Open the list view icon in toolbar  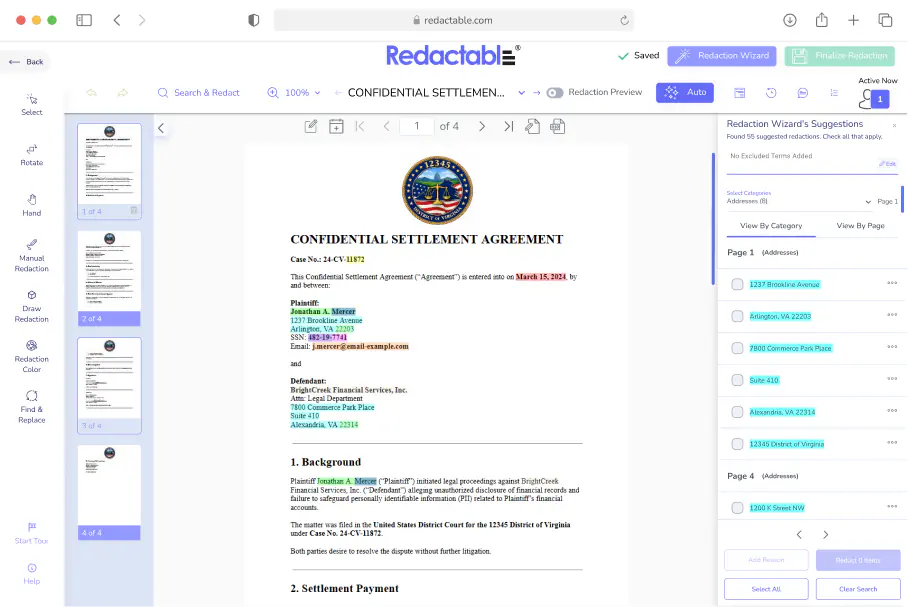point(834,93)
